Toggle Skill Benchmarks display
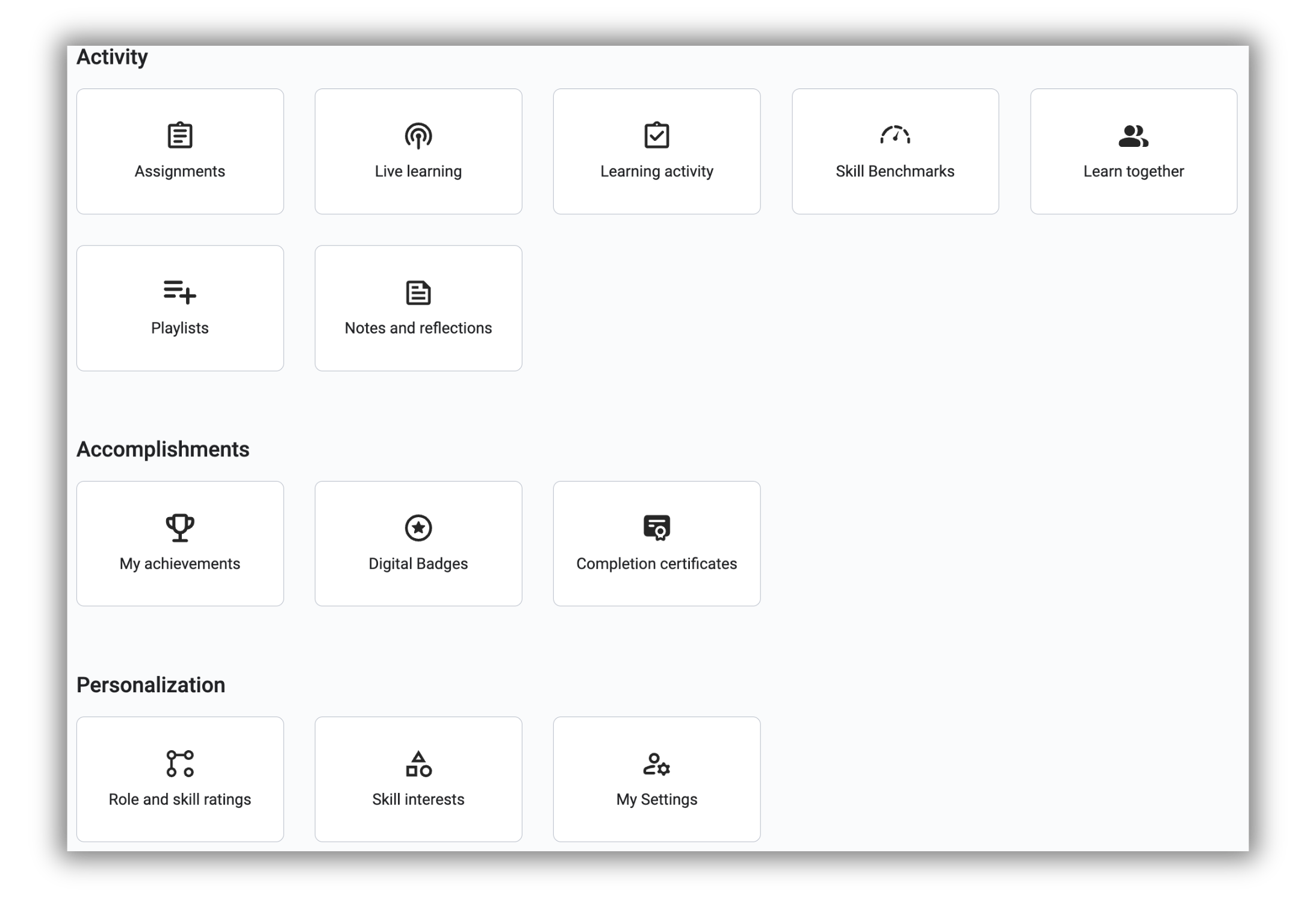Screen dimensions: 1316x897 895,151
